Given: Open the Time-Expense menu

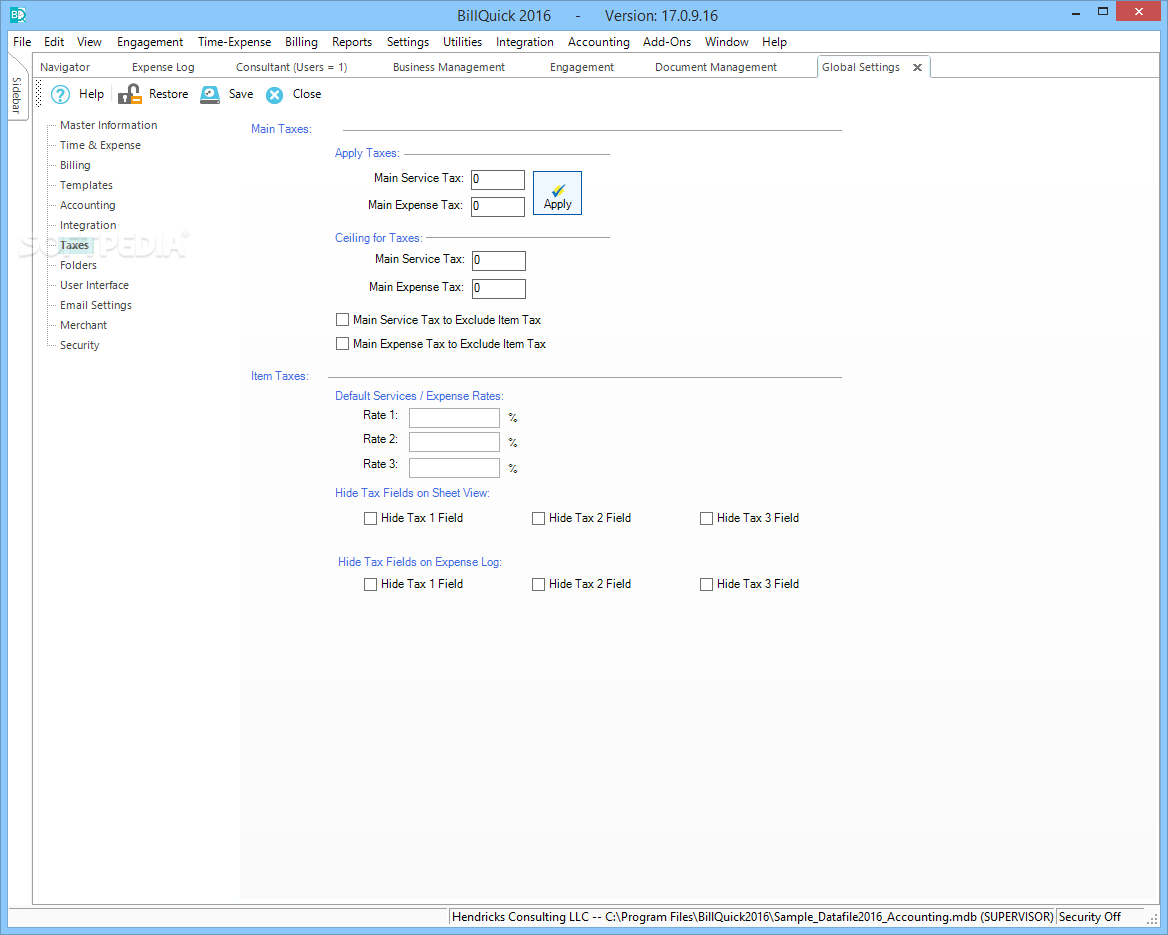Looking at the screenshot, I should (235, 42).
